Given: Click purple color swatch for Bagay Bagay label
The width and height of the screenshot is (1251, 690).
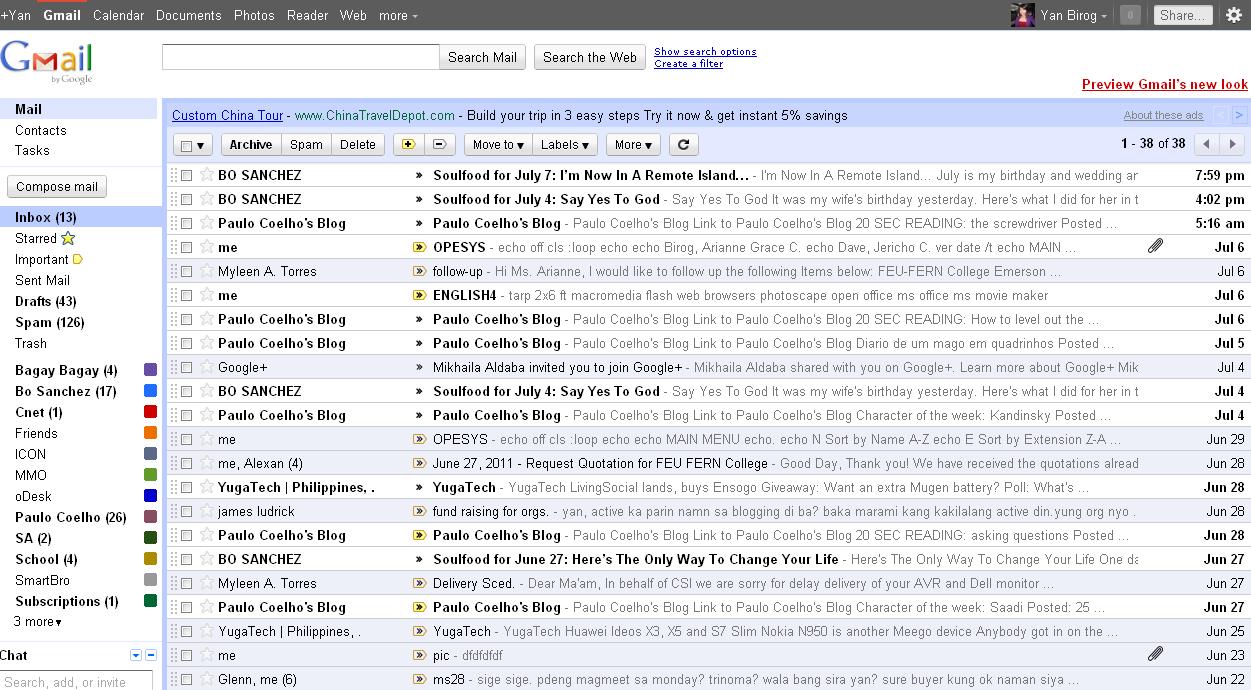Looking at the screenshot, I should [151, 370].
